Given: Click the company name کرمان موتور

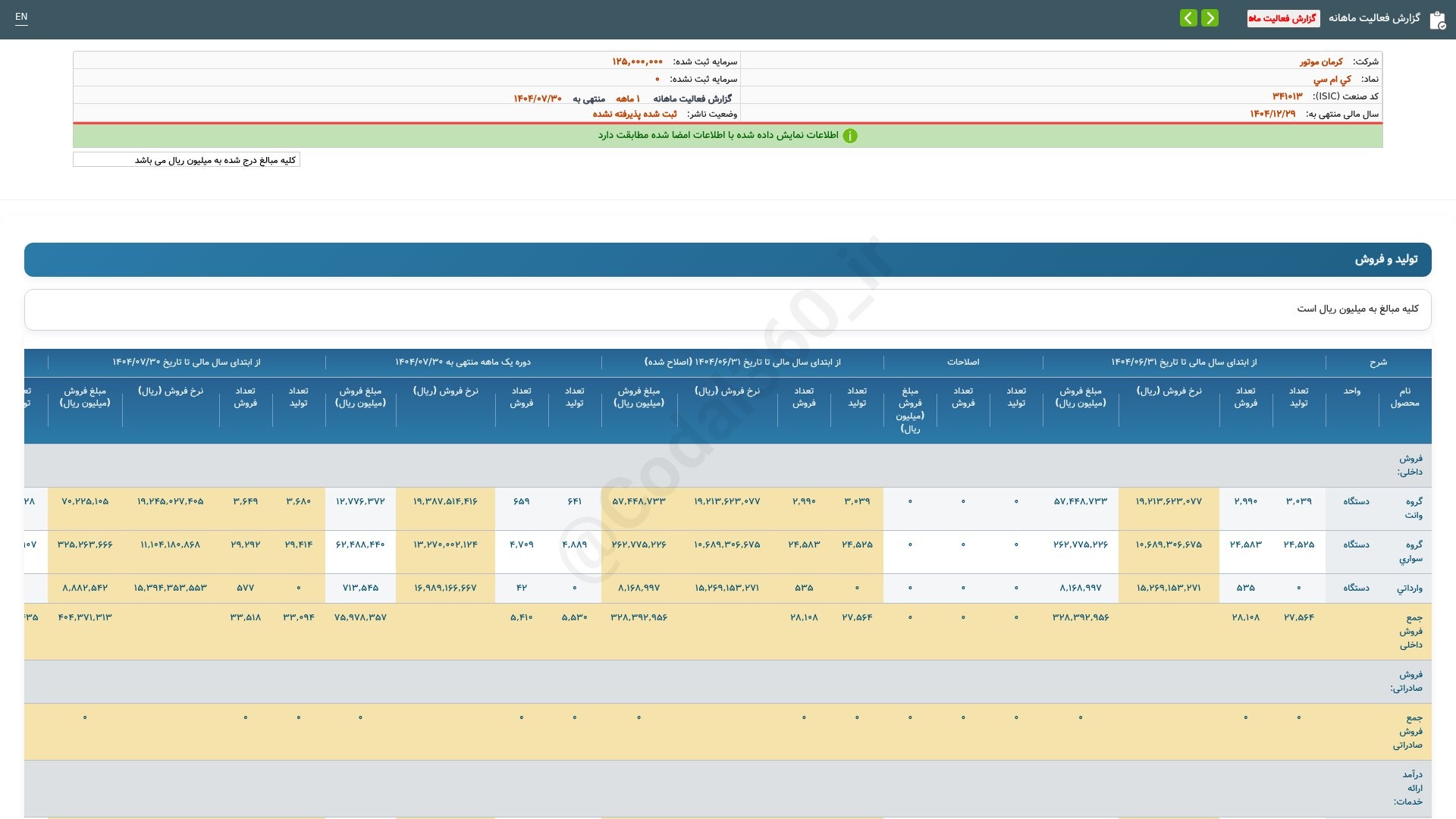Looking at the screenshot, I should pyautogui.click(x=1321, y=61).
